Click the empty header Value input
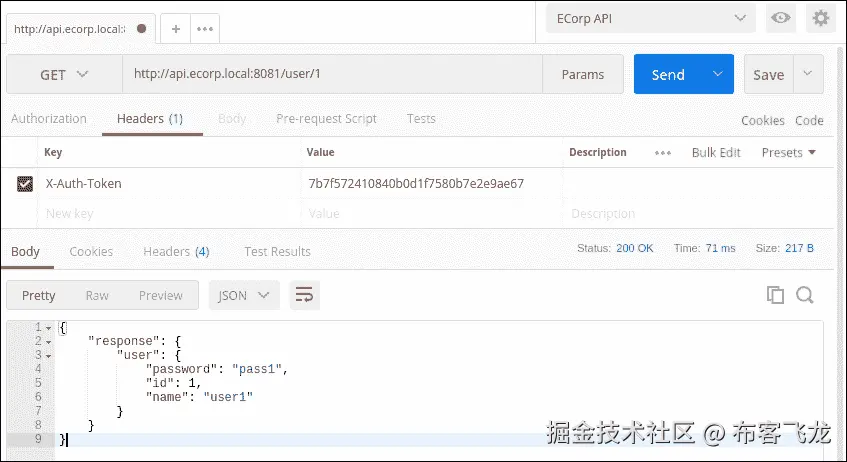The image size is (847, 462). click(432, 214)
